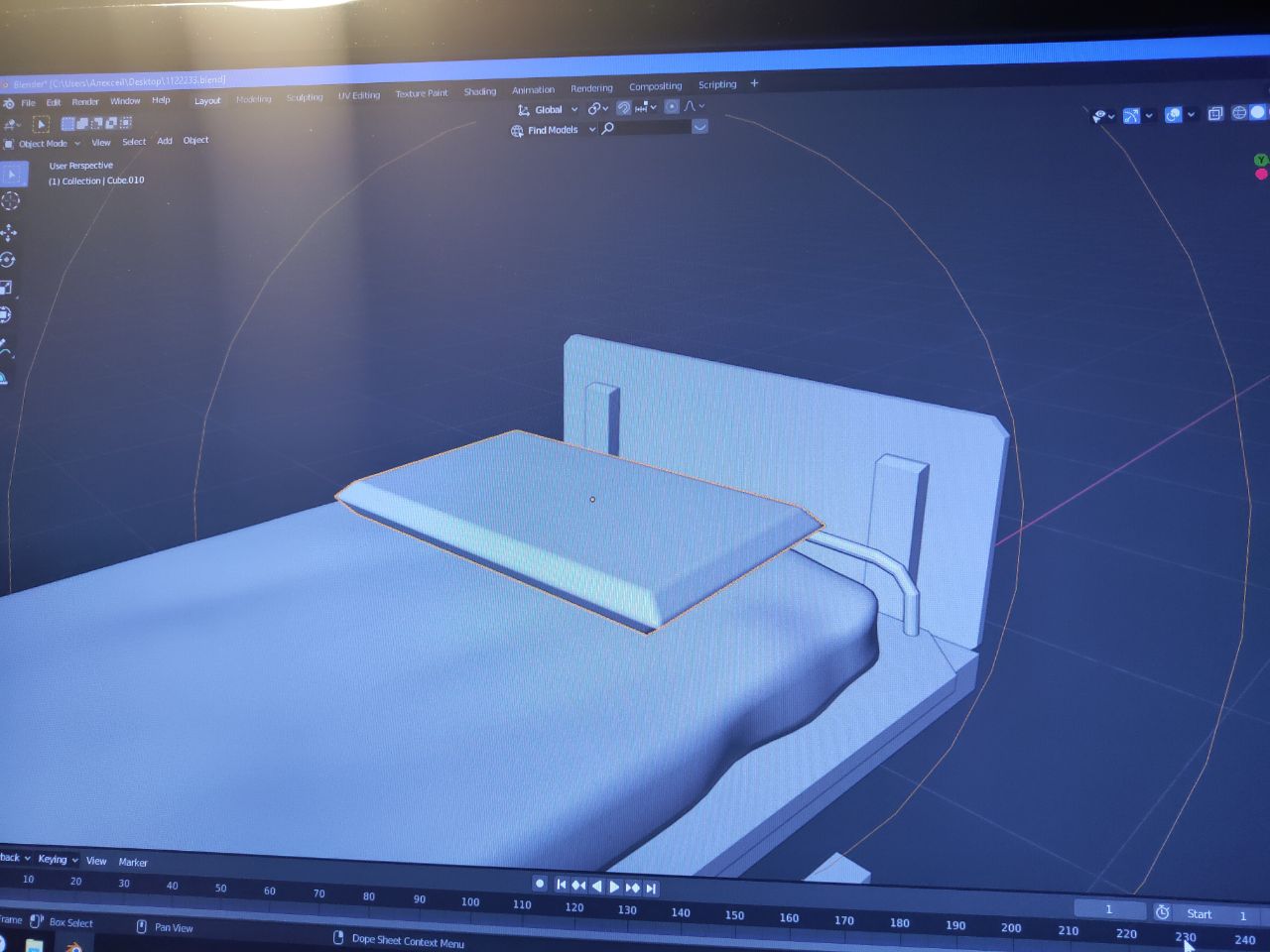Choose the extend selection mode icon
Image resolution: width=1270 pixels, height=952 pixels.
pyautogui.click(x=82, y=123)
